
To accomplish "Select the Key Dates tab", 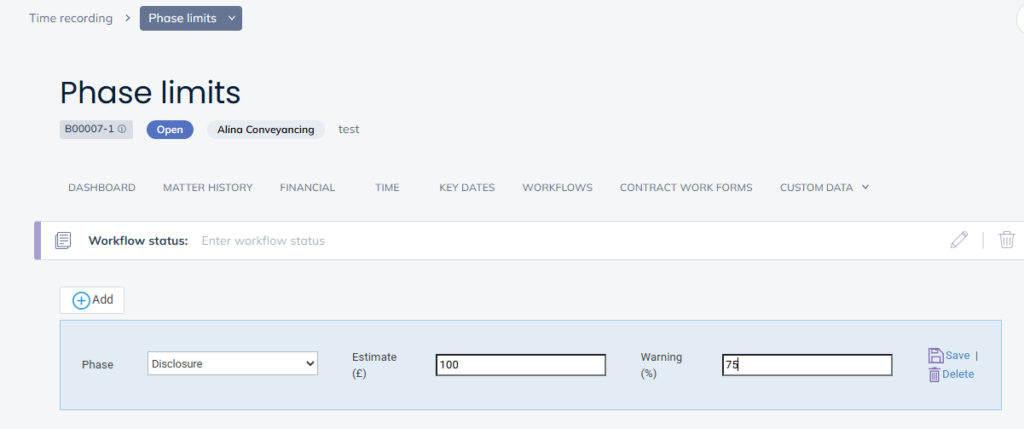I will pos(467,187).
